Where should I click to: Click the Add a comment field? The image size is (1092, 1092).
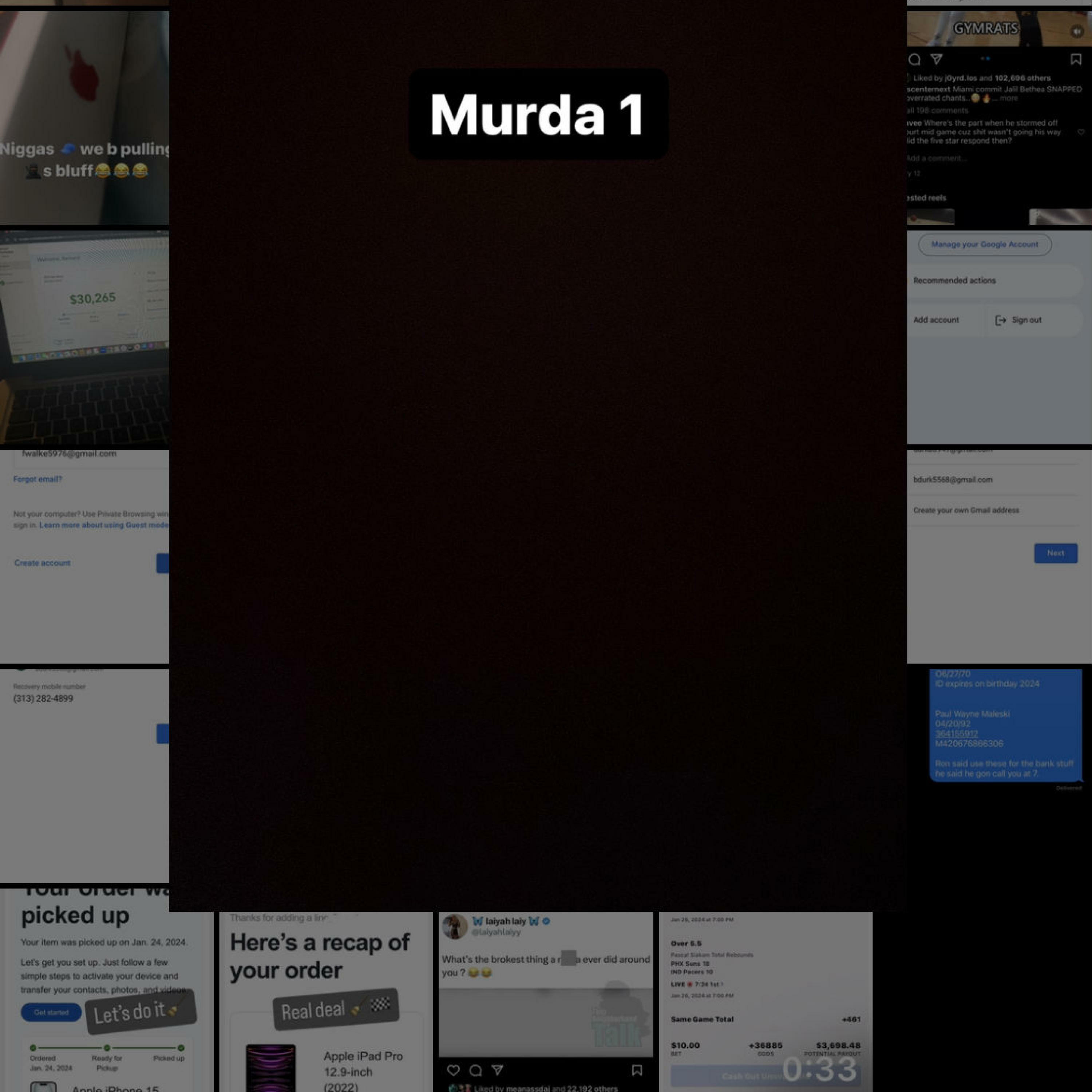coord(937,158)
